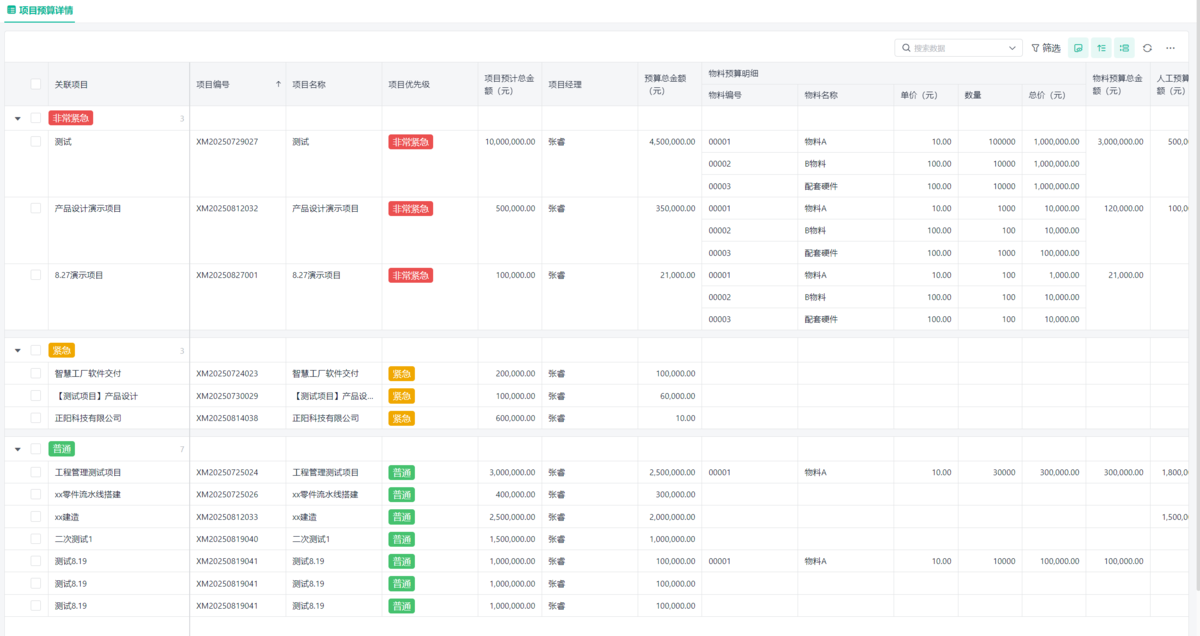Collapse the 普通 group

(x=18, y=449)
